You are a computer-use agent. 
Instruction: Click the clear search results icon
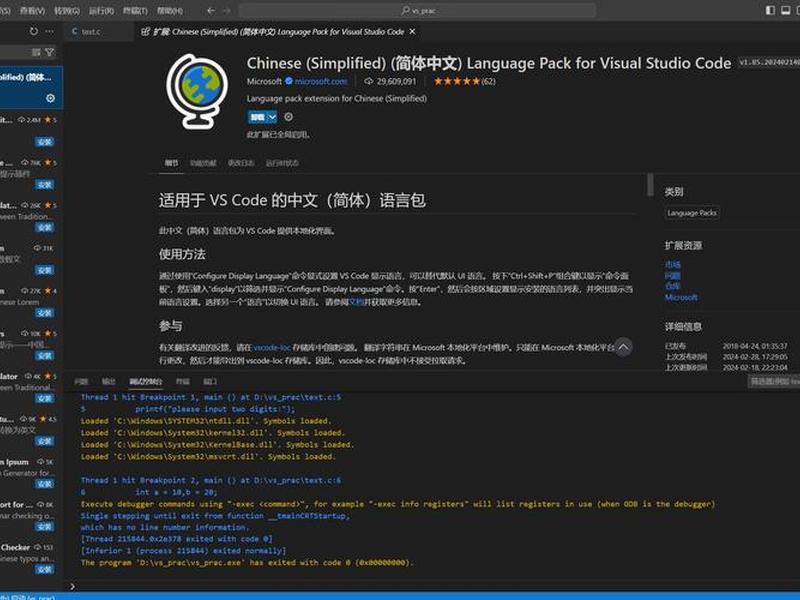[36, 52]
